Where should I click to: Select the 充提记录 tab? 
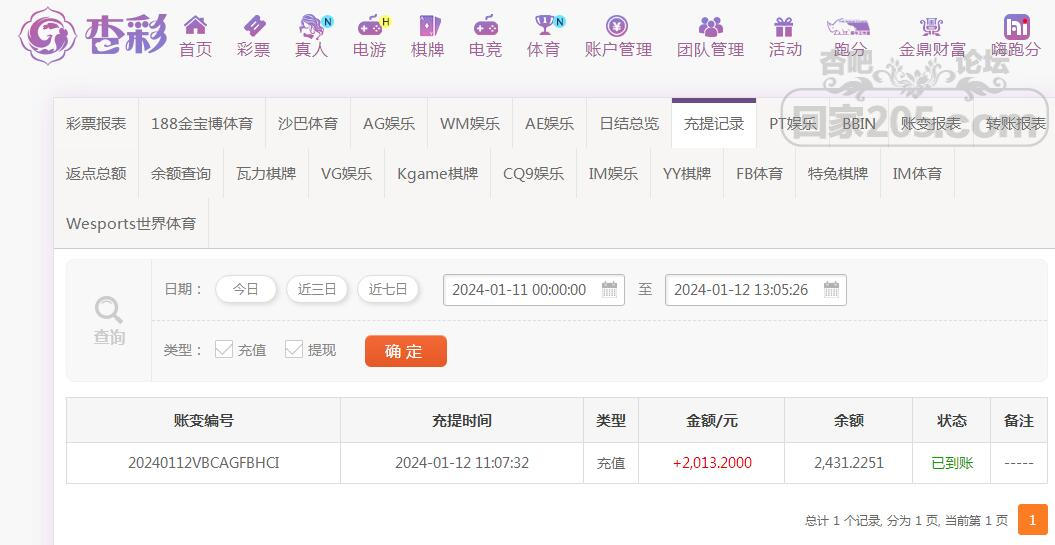coord(714,124)
